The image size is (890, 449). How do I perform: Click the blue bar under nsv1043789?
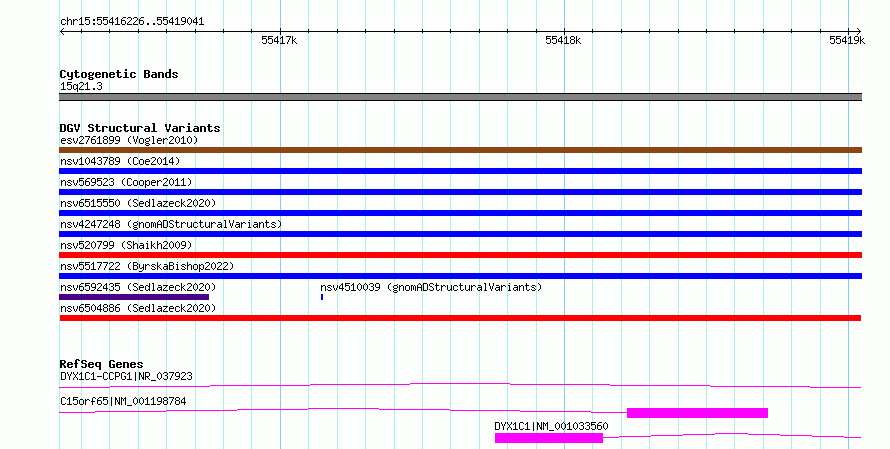(460, 171)
